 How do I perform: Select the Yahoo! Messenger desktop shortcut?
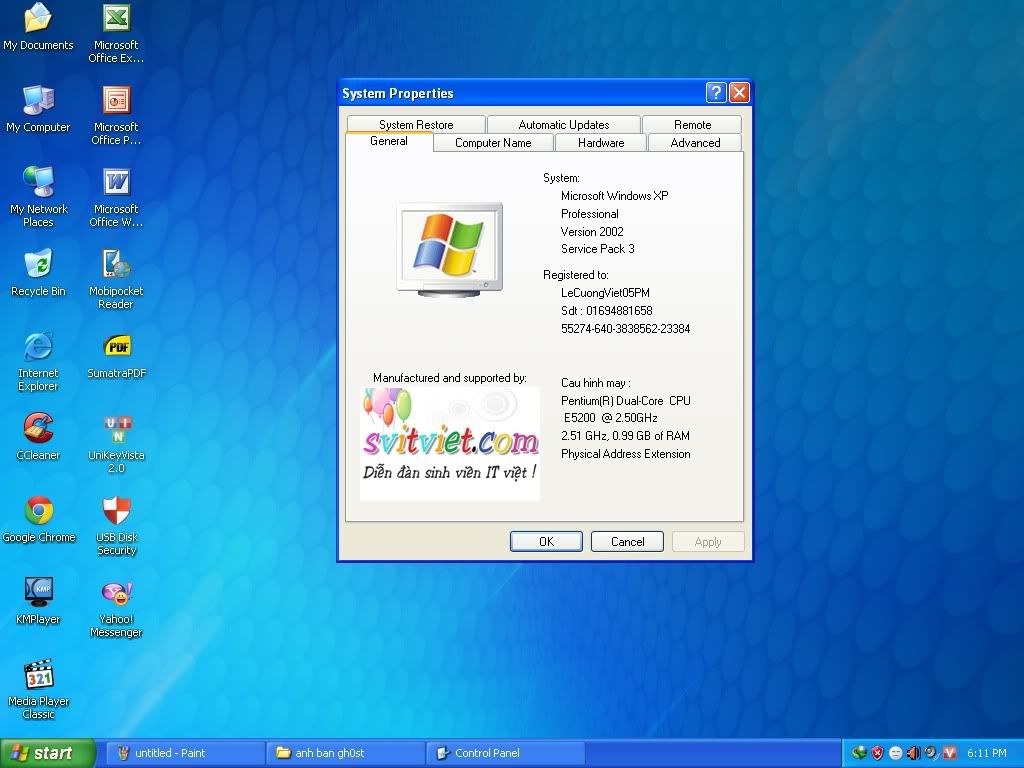[116, 608]
